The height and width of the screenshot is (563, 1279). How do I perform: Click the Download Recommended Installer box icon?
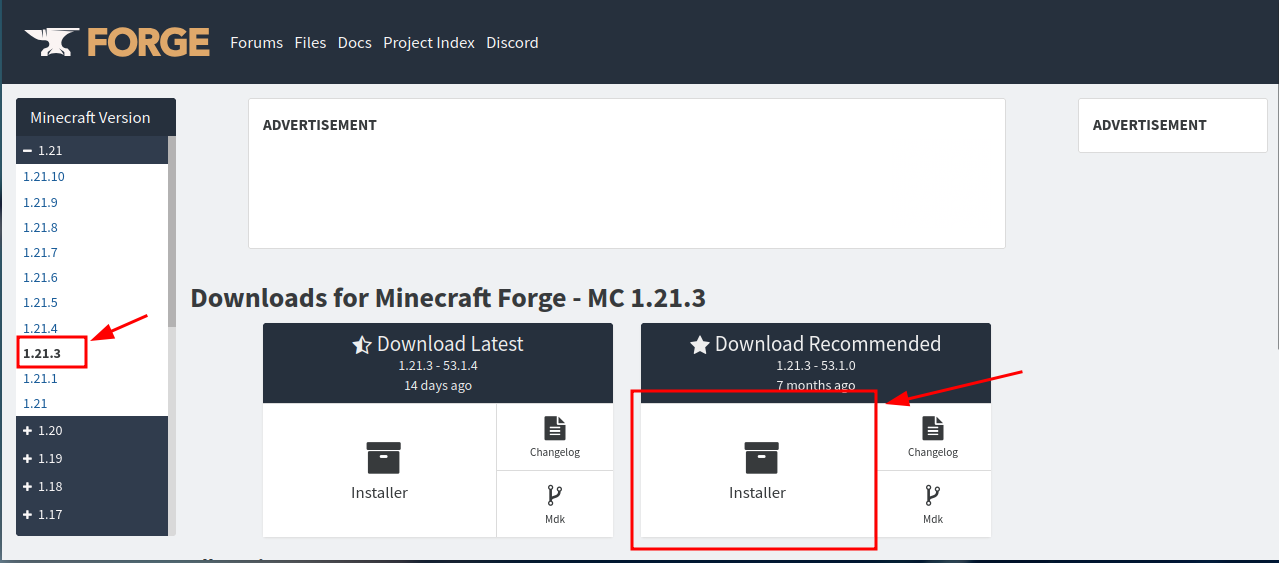(761, 458)
